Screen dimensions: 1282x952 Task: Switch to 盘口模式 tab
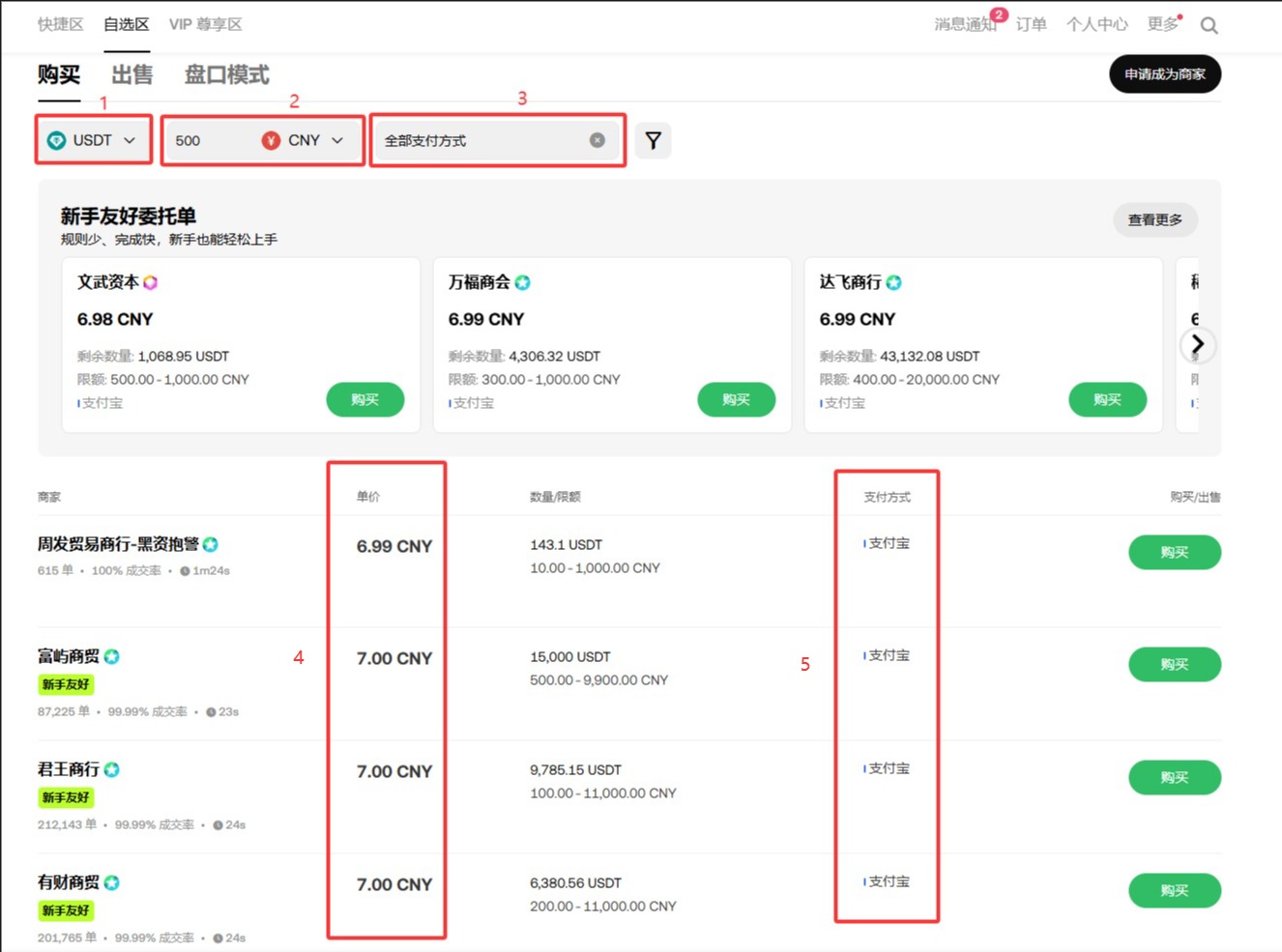click(x=227, y=74)
